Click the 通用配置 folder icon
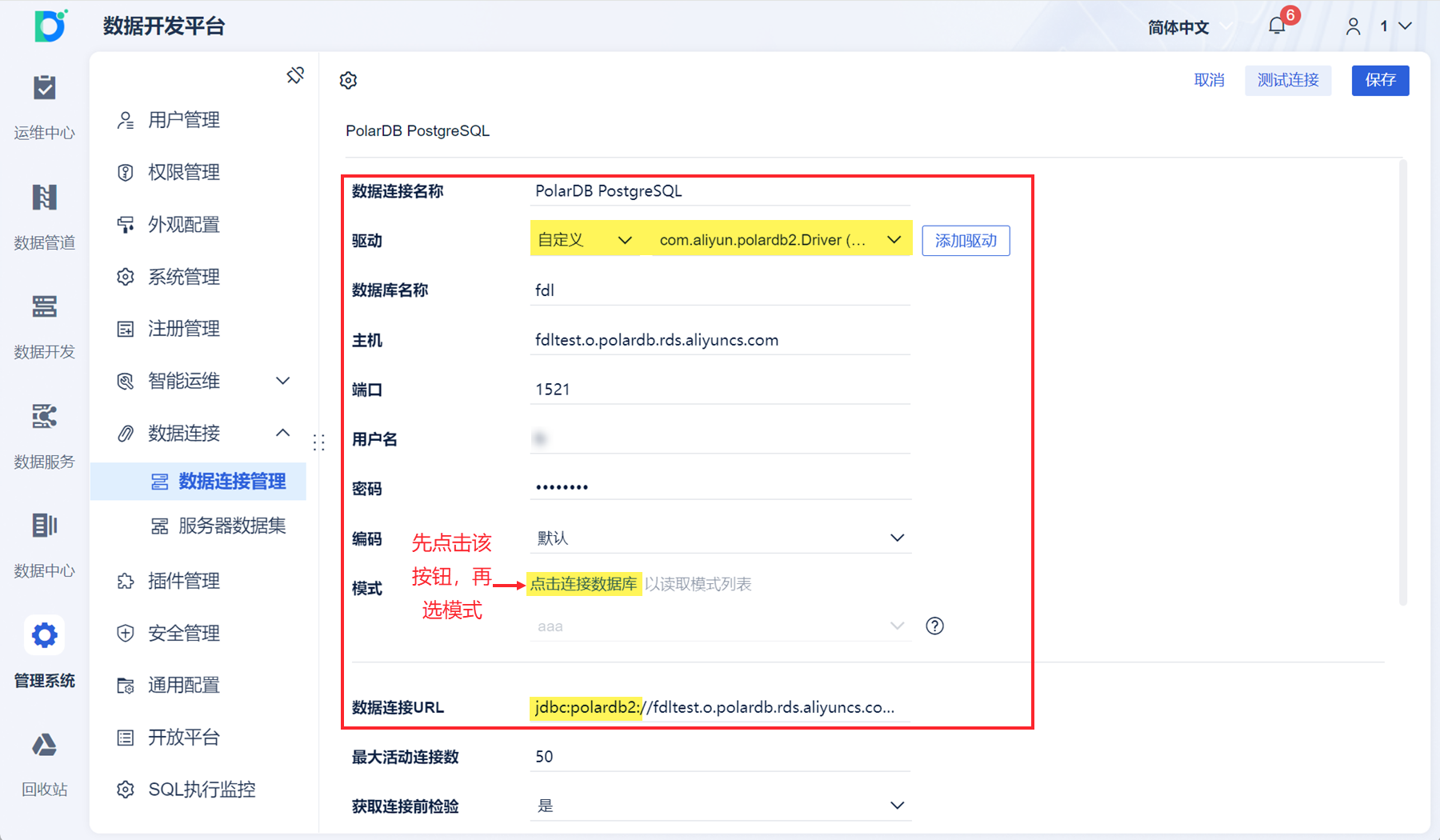1440x840 pixels. [126, 686]
